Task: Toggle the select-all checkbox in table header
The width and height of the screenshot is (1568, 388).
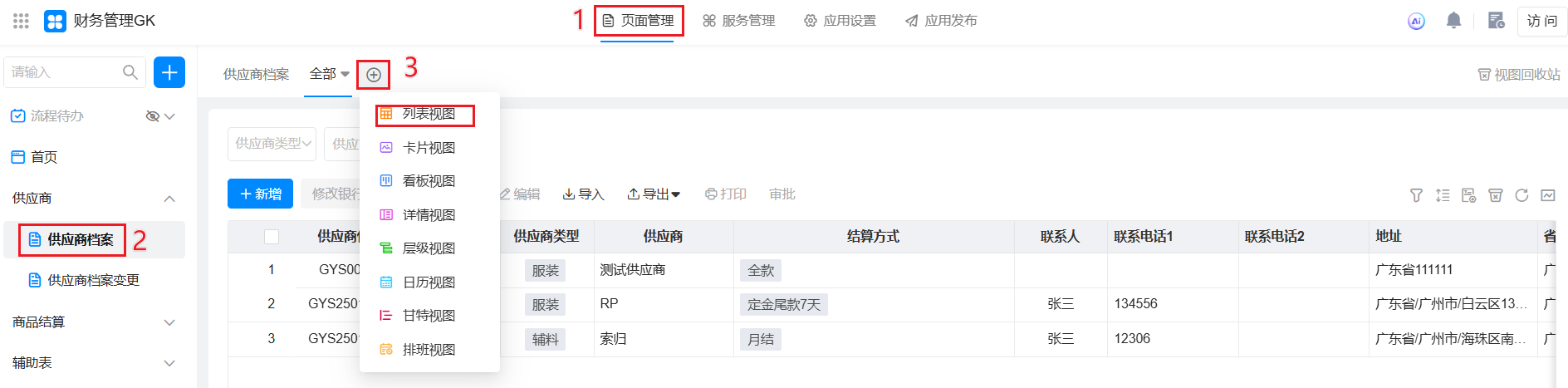Action: [x=271, y=237]
